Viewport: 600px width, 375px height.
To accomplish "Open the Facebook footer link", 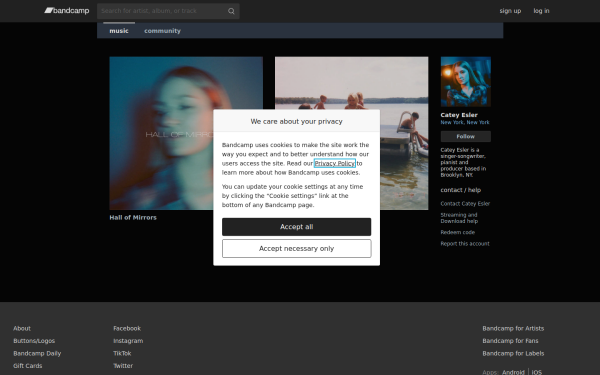I will (x=127, y=328).
